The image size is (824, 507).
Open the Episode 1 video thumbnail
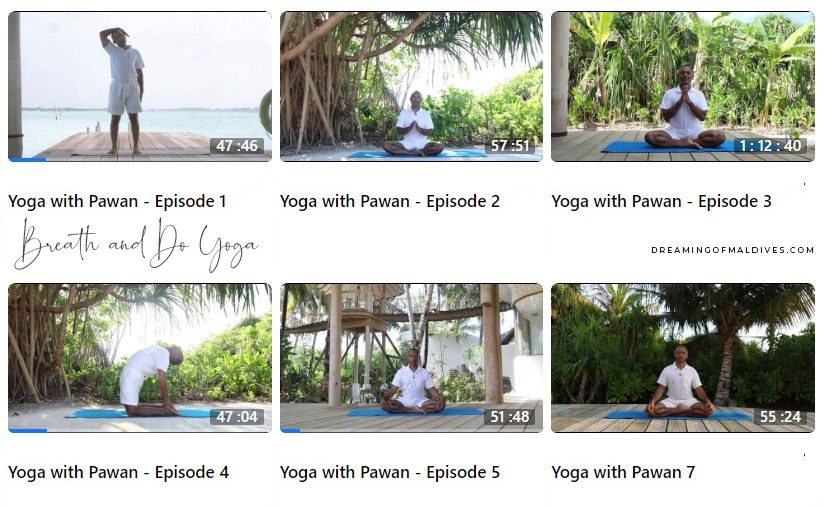click(x=140, y=86)
